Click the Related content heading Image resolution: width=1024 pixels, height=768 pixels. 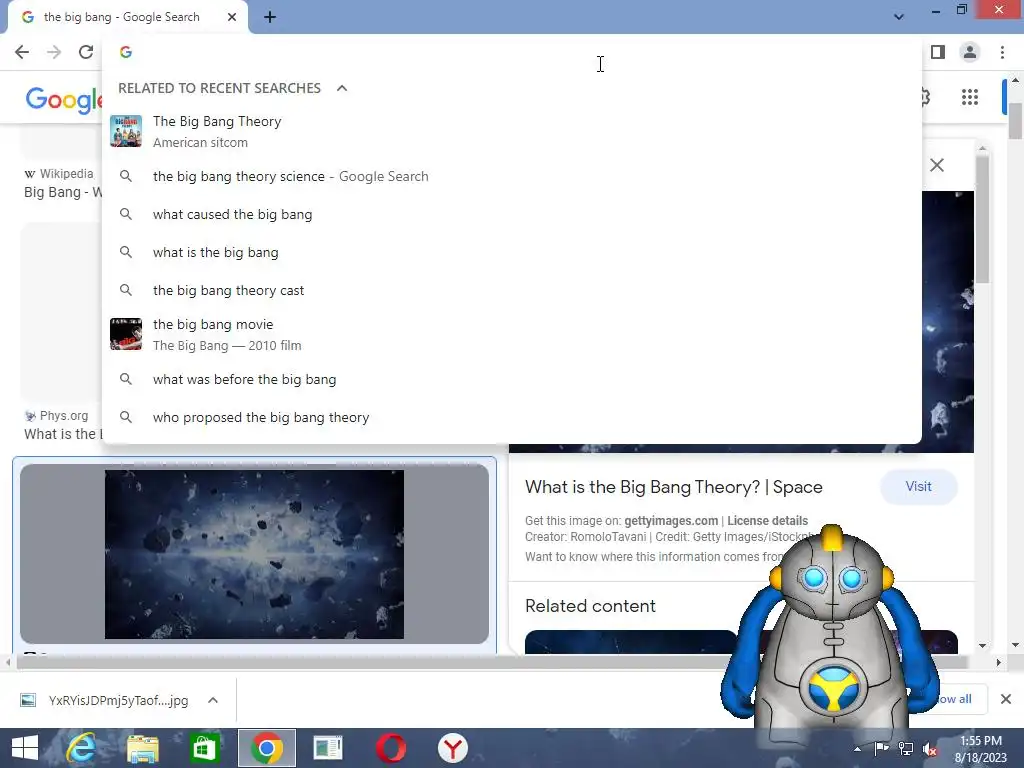(x=590, y=606)
